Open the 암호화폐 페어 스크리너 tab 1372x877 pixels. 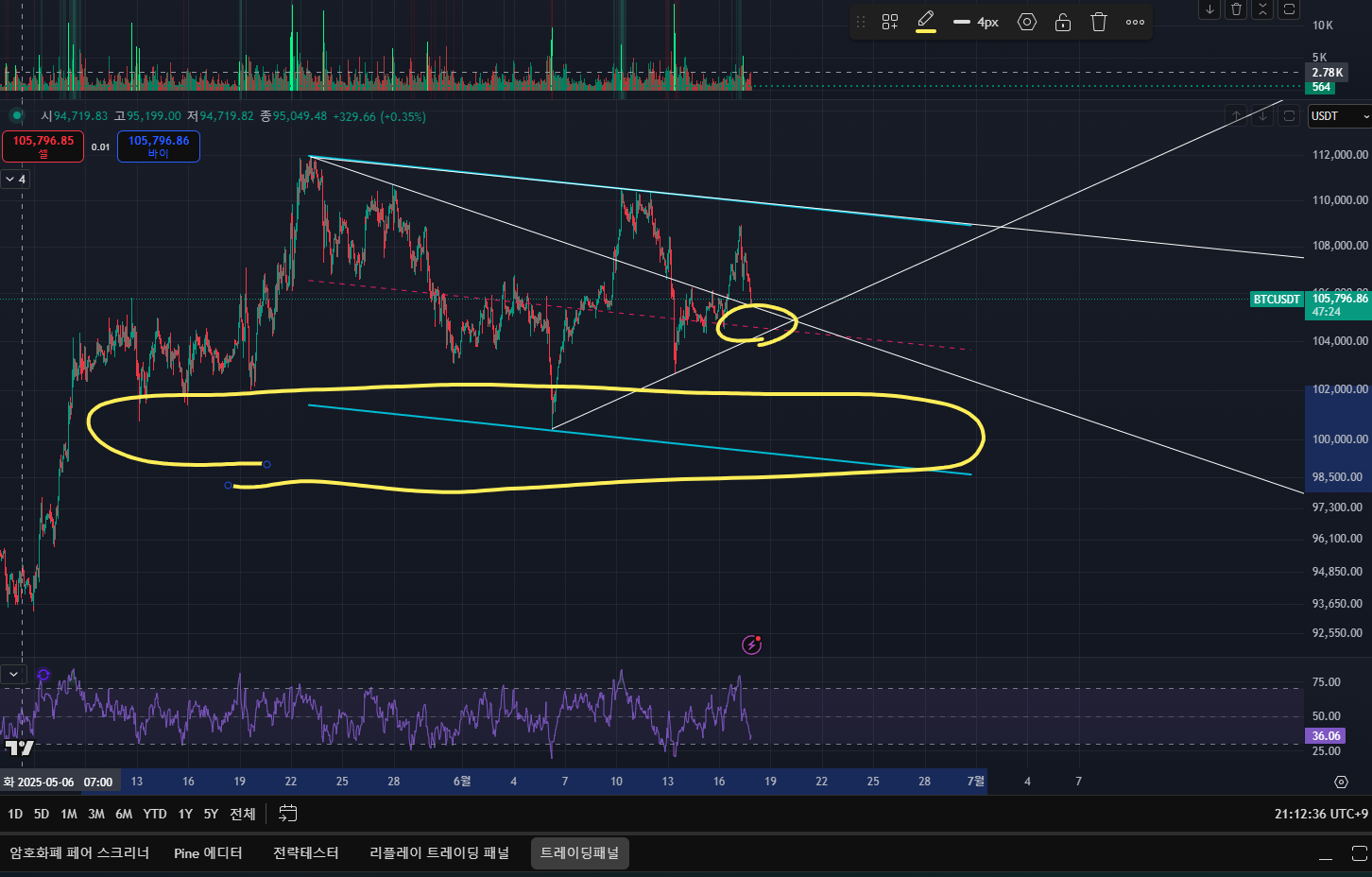[x=79, y=853]
